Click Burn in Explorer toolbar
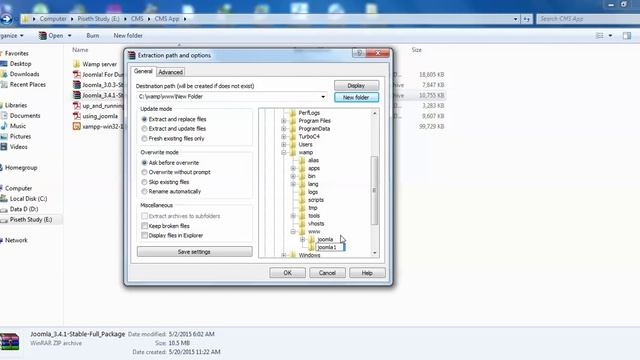640x360 pixels. point(93,36)
